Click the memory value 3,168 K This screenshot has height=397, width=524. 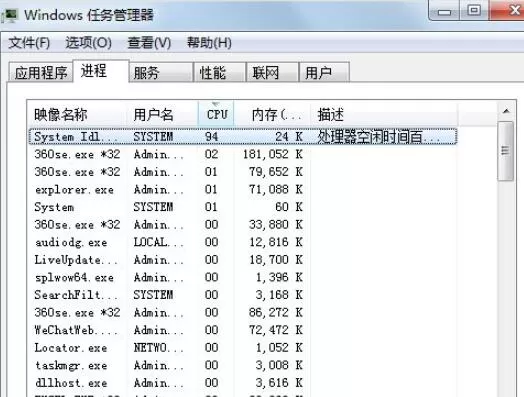tap(279, 295)
